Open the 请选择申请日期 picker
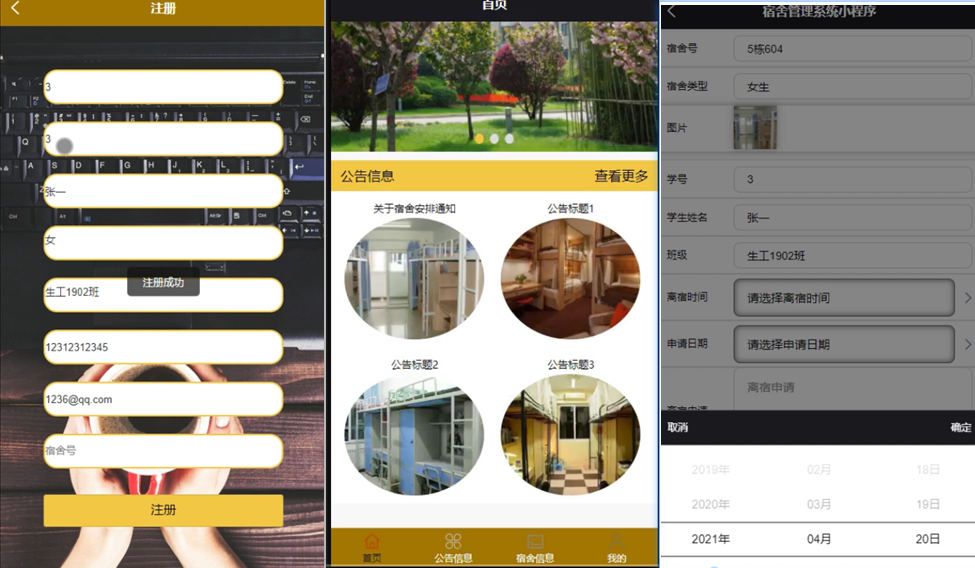Viewport: 975px width, 568px height. point(844,344)
